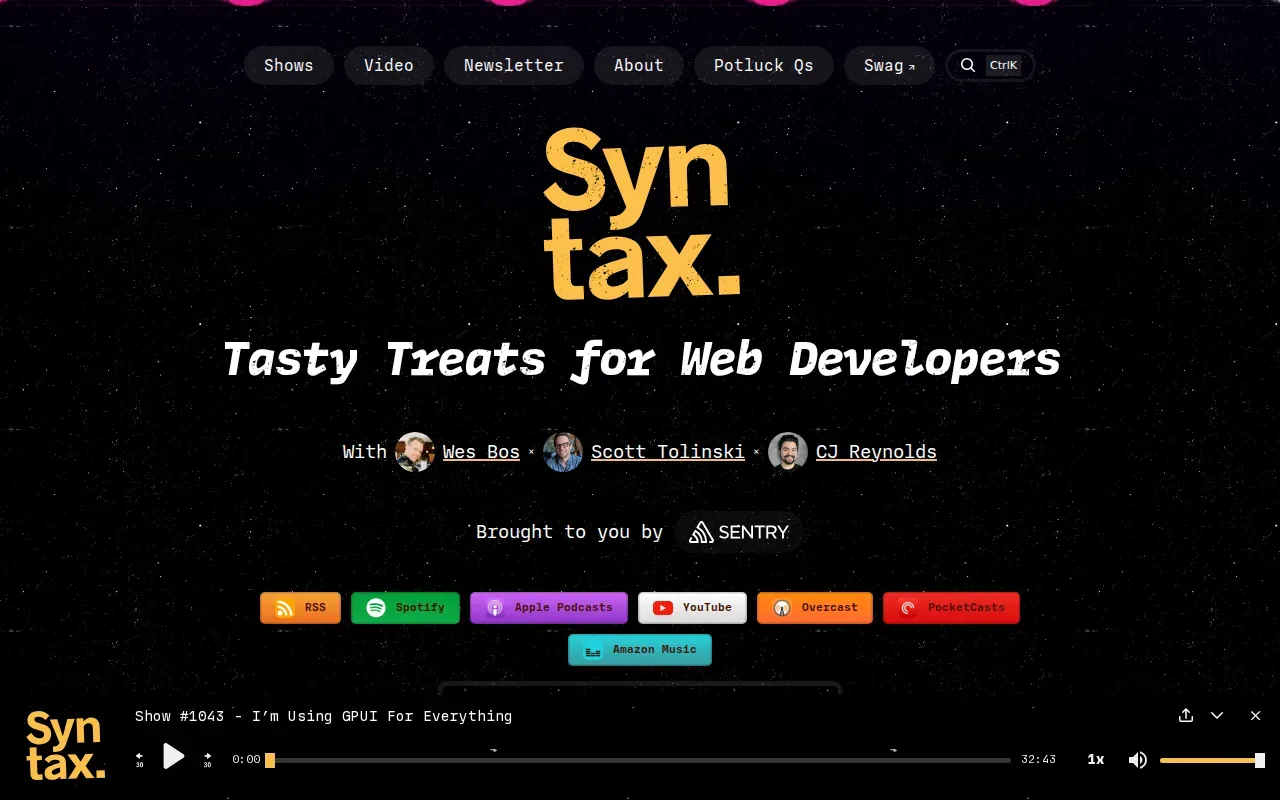Screen dimensions: 1280x800
Task: Click the Apple Podcasts logo icon
Action: tap(495, 608)
